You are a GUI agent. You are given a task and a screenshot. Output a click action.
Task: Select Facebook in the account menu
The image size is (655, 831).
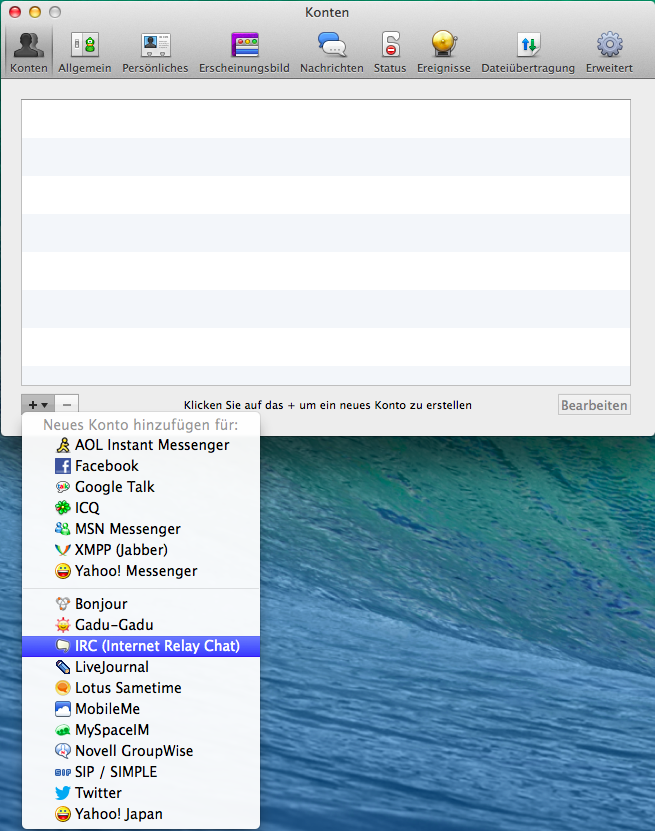coord(106,466)
